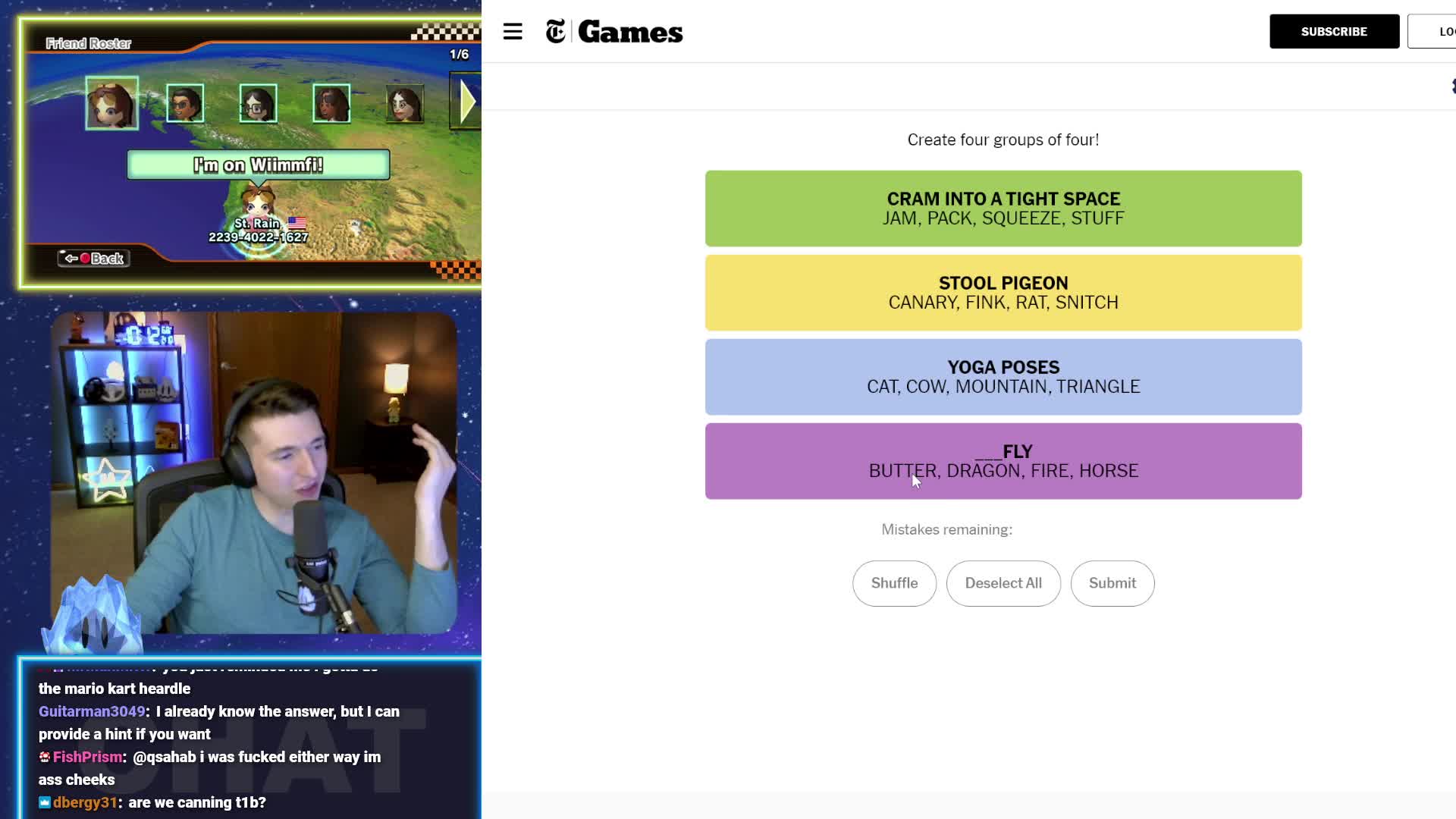The image size is (1456, 819).
Task: Click the Deselect All button
Action: click(x=1003, y=583)
